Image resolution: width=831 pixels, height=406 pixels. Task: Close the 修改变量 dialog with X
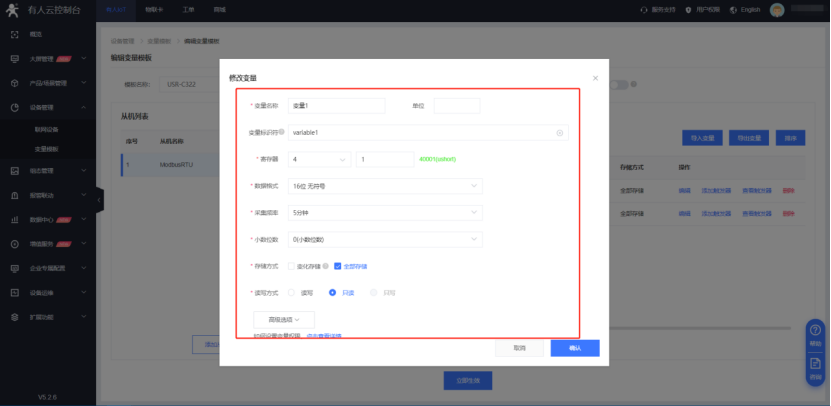[595, 78]
